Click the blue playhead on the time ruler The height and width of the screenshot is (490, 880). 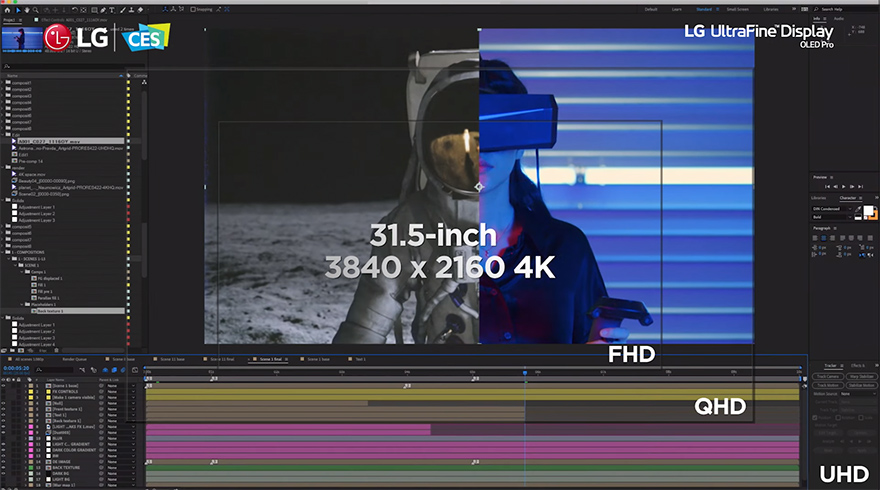pyautogui.click(x=525, y=373)
